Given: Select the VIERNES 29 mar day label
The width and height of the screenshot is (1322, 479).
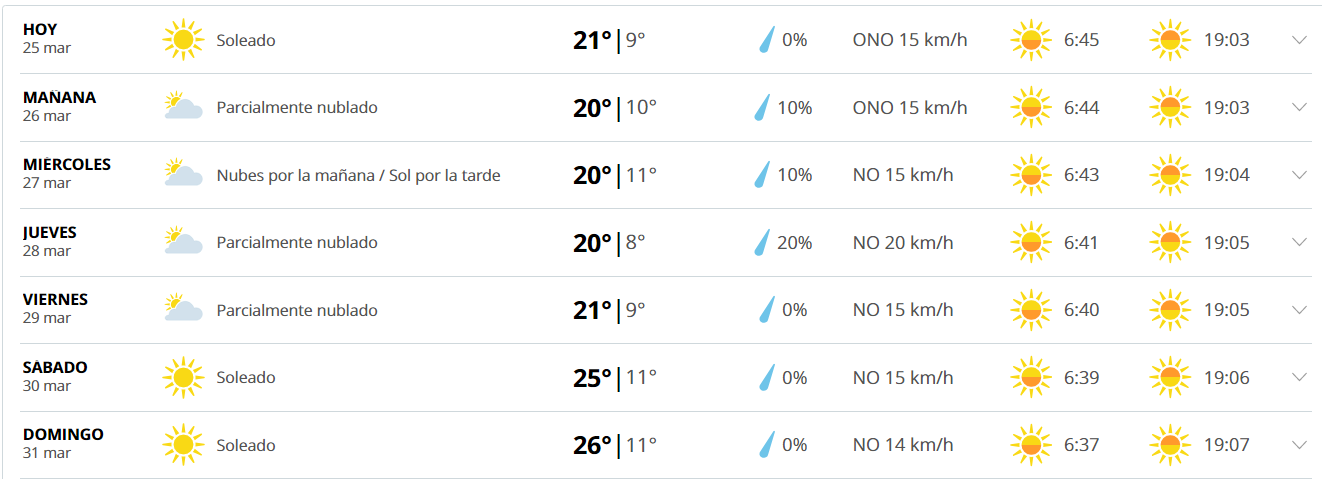Looking at the screenshot, I should click(55, 308).
